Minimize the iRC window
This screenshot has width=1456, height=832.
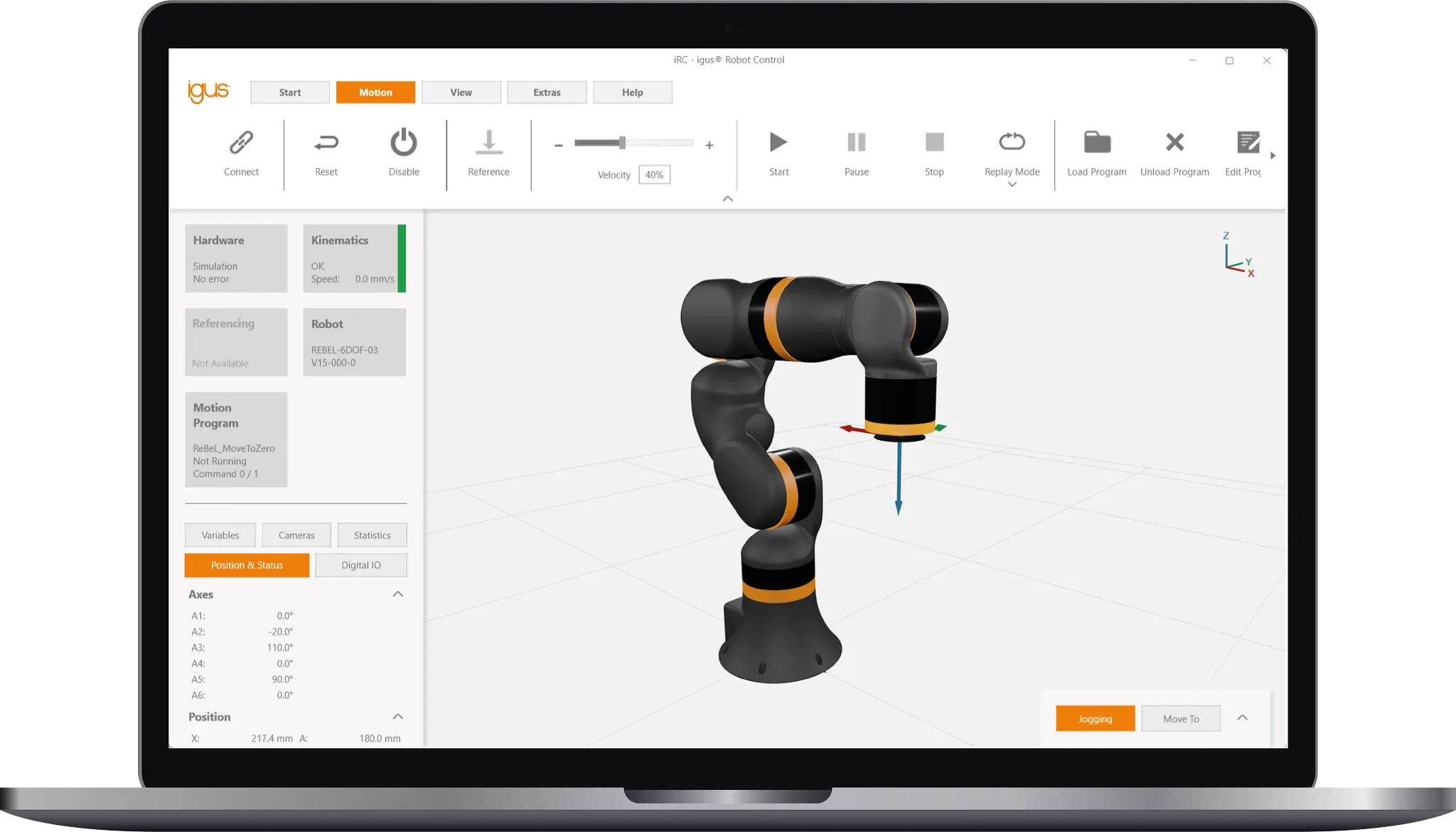point(1193,60)
